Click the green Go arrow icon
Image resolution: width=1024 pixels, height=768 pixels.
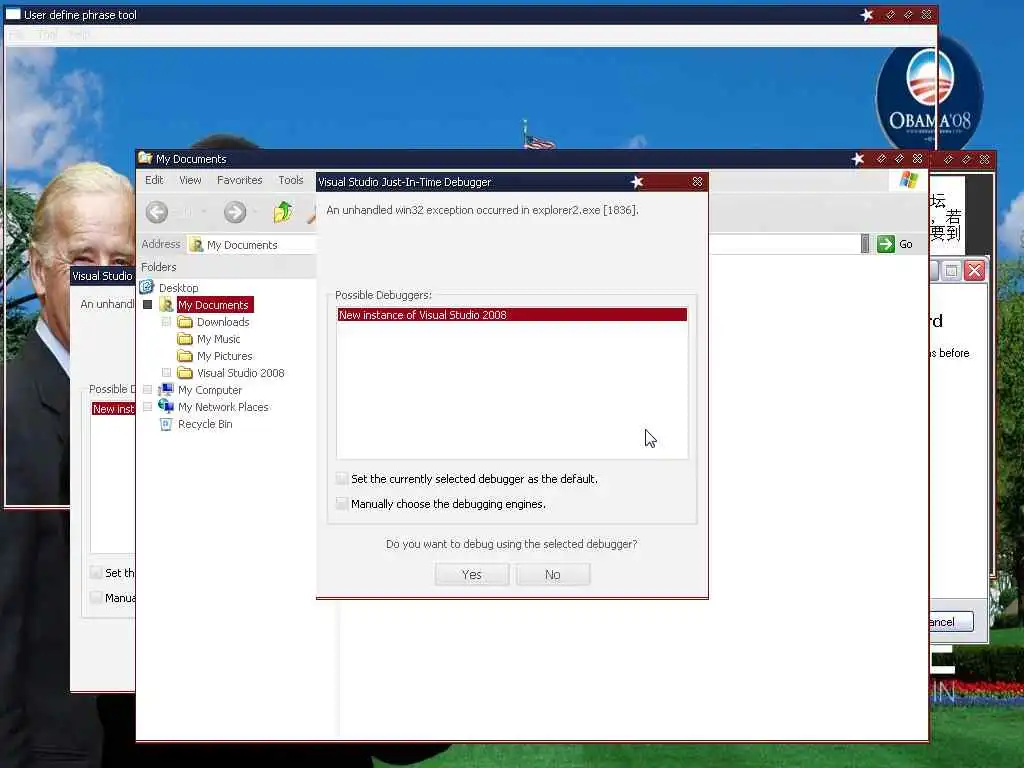tap(886, 244)
